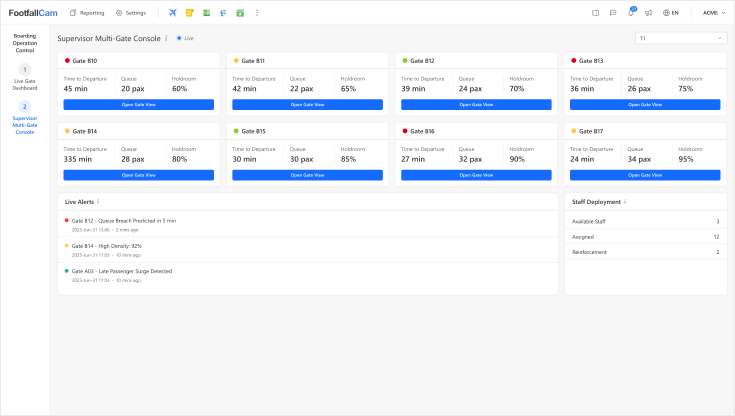Screen dimensions: 735x416
Task: Open the EN language selector
Action: click(x=671, y=13)
